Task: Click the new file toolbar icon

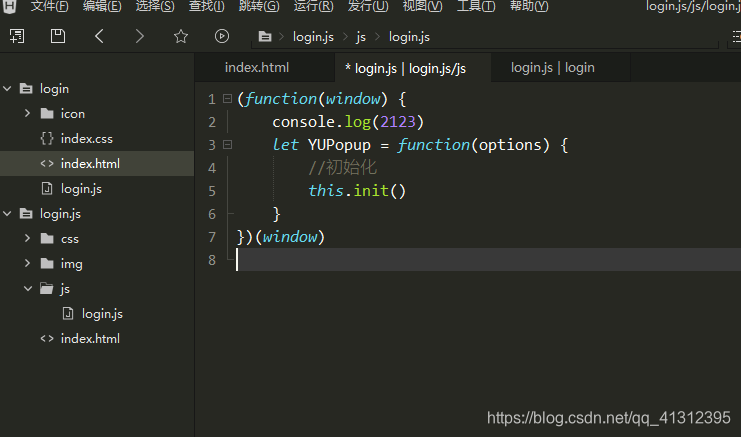Action: coord(17,36)
